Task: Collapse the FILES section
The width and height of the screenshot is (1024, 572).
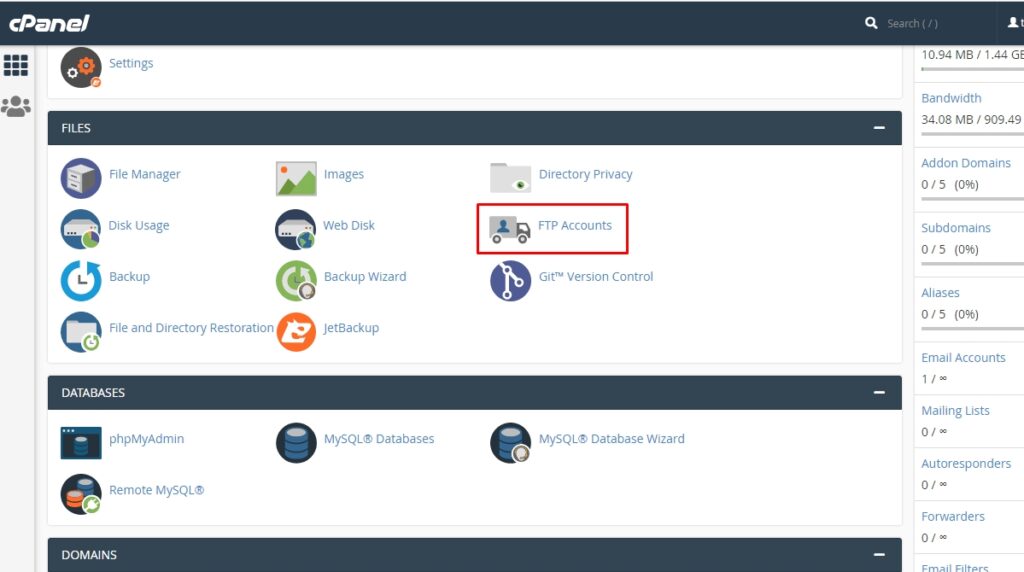Action: (x=879, y=128)
